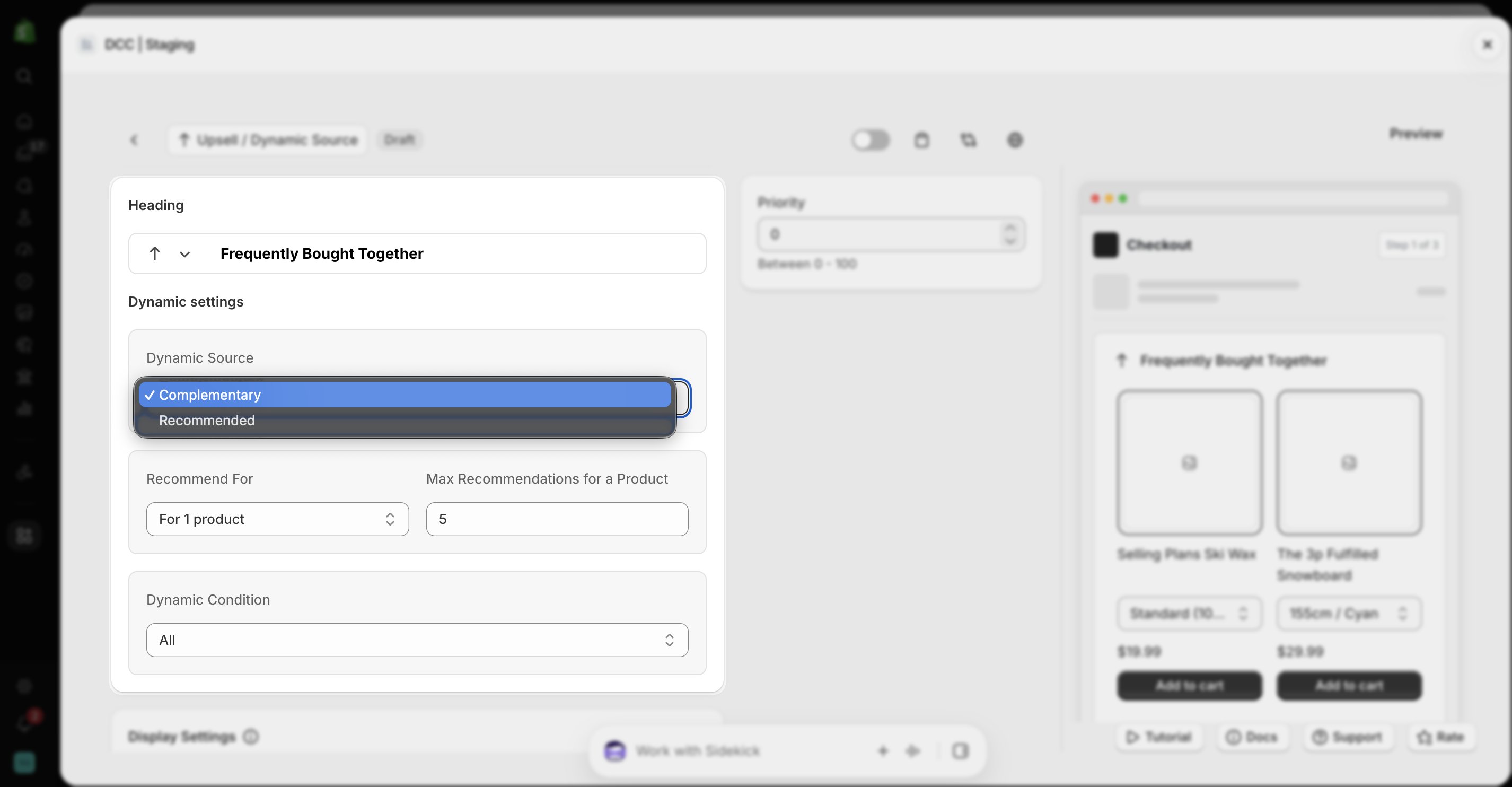This screenshot has width=1512, height=787.
Task: Open the 155cm / Cyan variant dropdown
Action: [x=1349, y=614]
